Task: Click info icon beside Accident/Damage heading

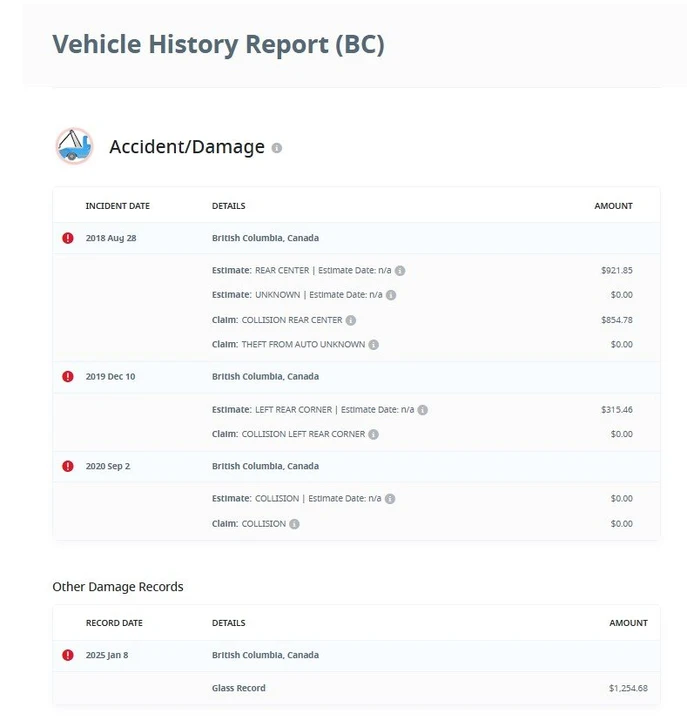Action: pos(276,148)
